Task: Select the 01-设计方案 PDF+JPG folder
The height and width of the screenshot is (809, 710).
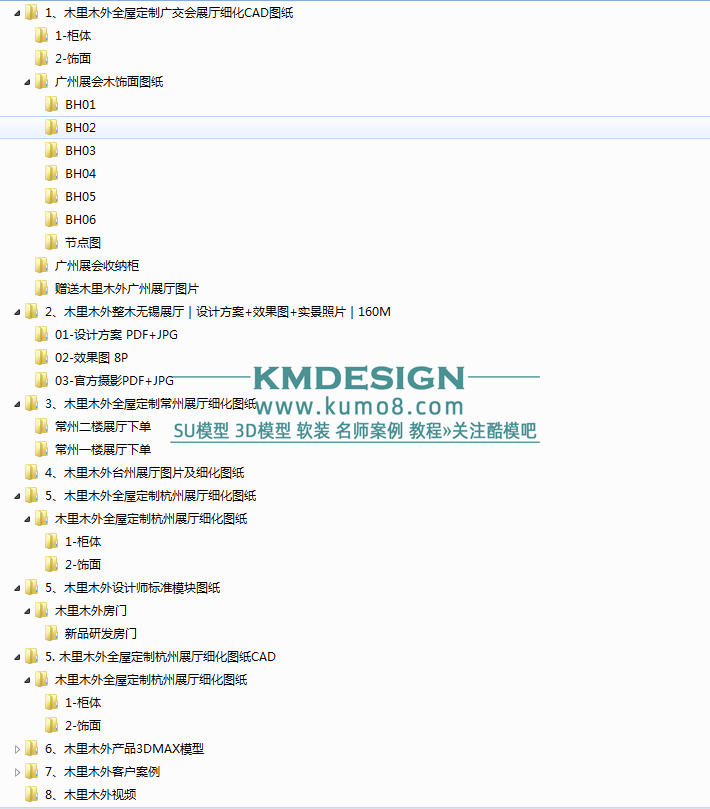Action: pos(116,335)
